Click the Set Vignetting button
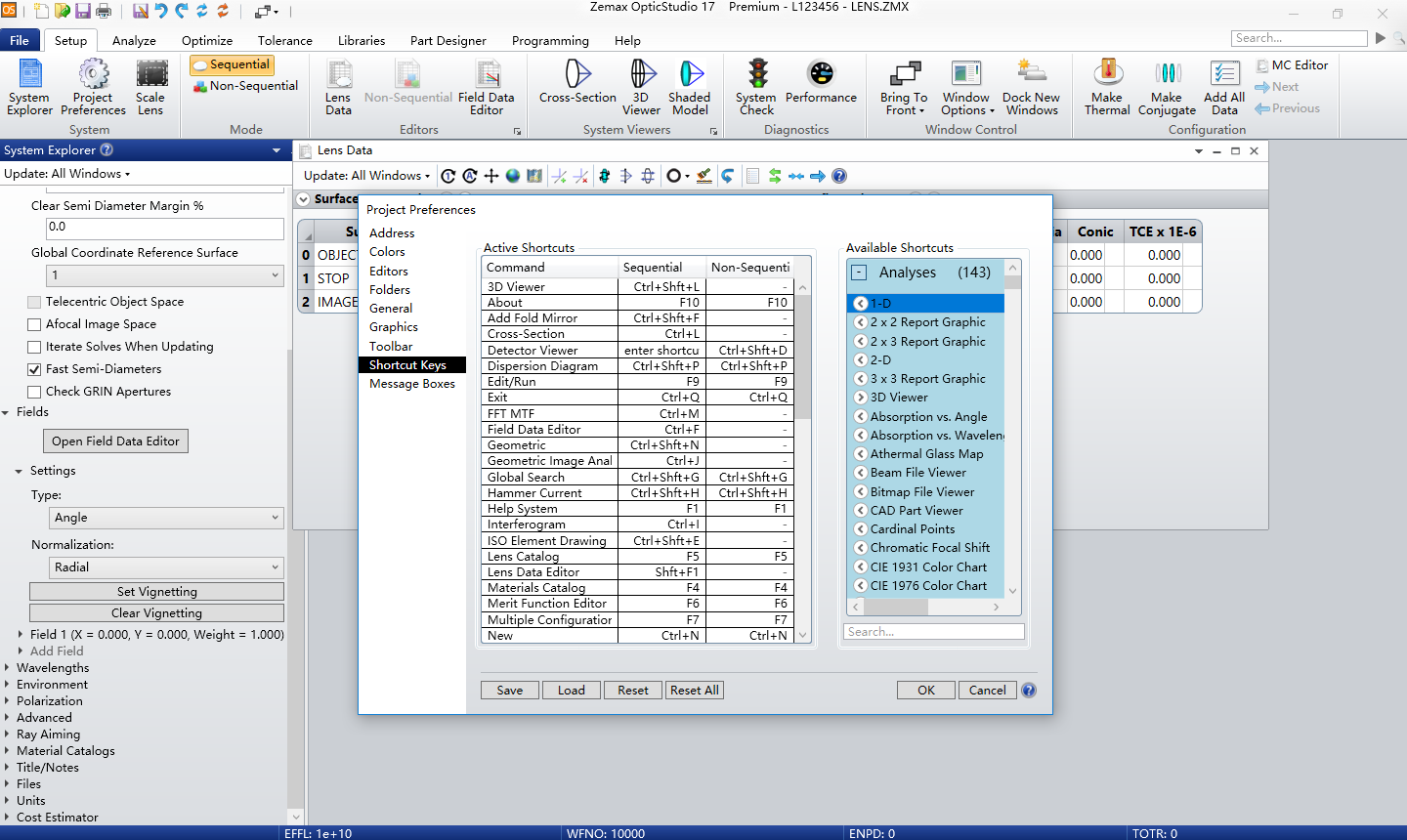The height and width of the screenshot is (840, 1407). click(x=157, y=592)
